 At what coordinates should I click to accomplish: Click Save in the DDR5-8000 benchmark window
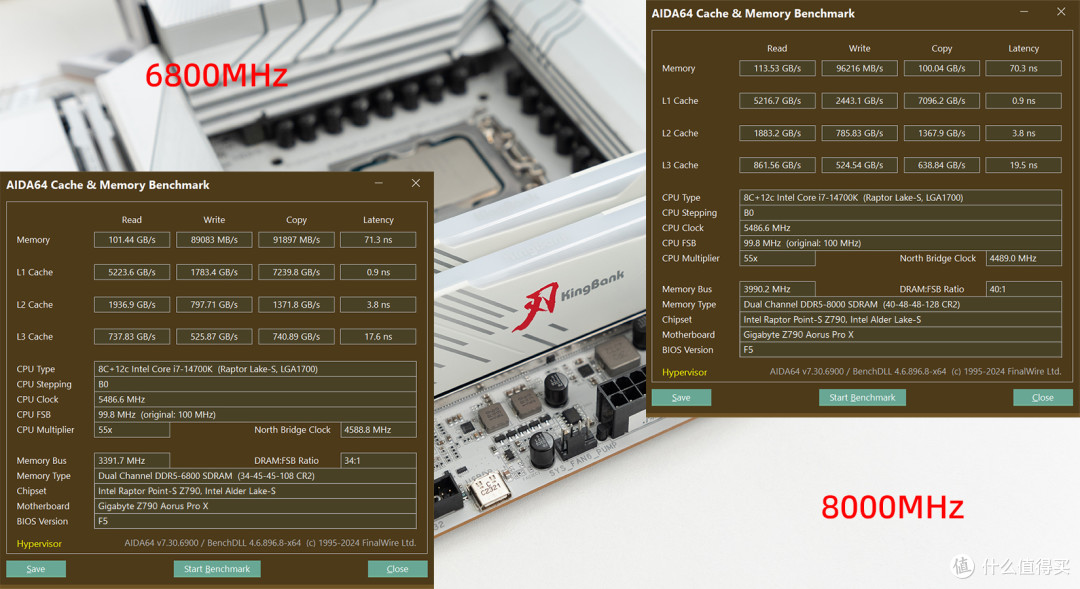(x=681, y=397)
